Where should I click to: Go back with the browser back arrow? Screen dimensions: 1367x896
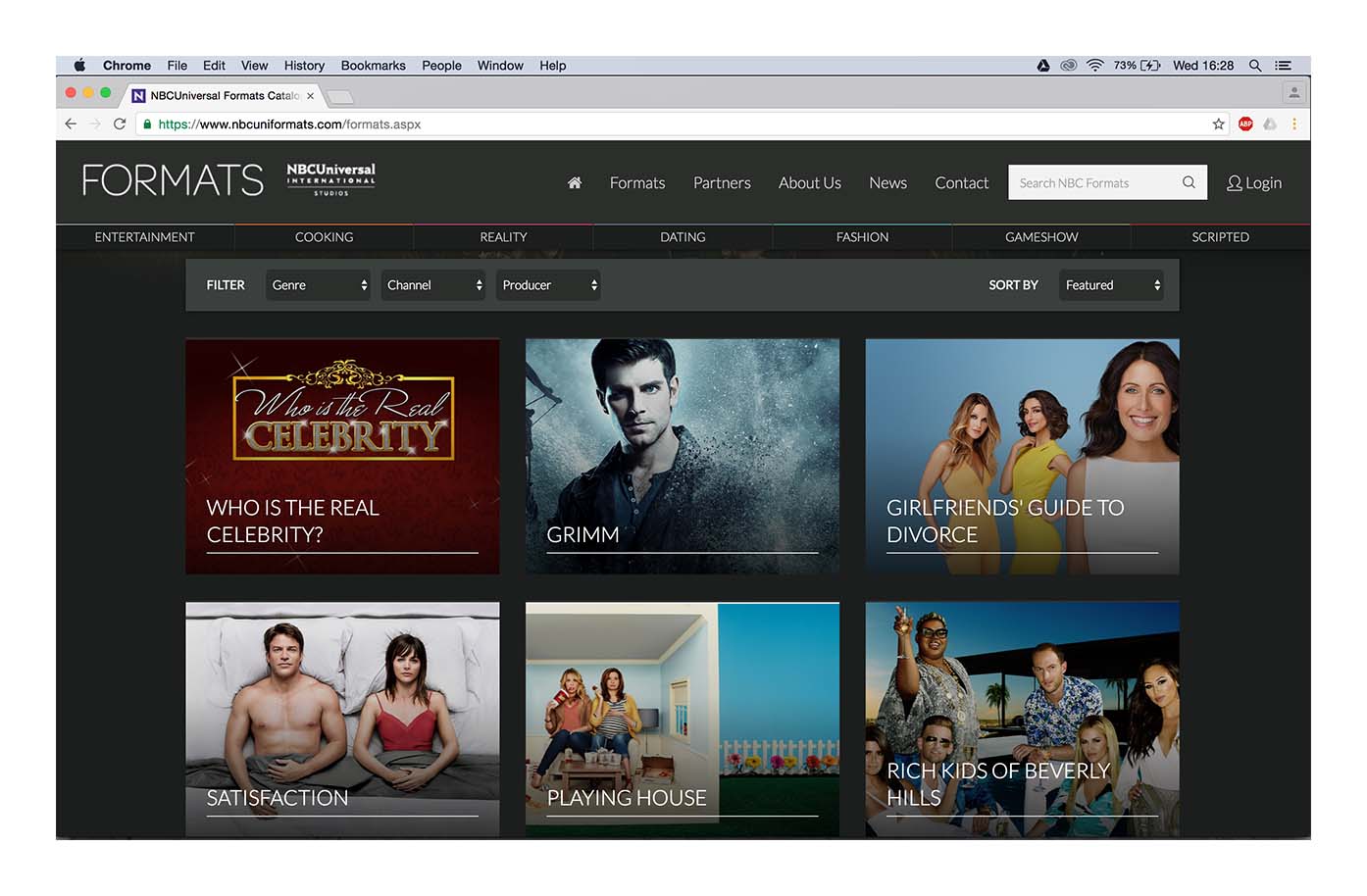point(71,124)
